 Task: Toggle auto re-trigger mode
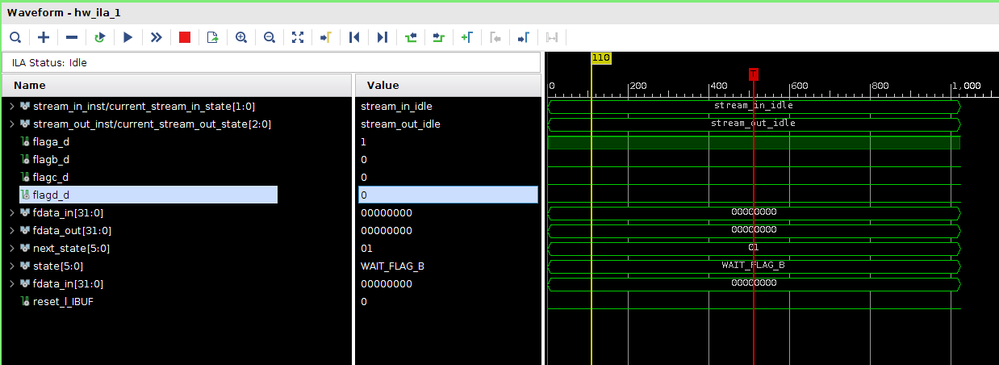point(99,38)
